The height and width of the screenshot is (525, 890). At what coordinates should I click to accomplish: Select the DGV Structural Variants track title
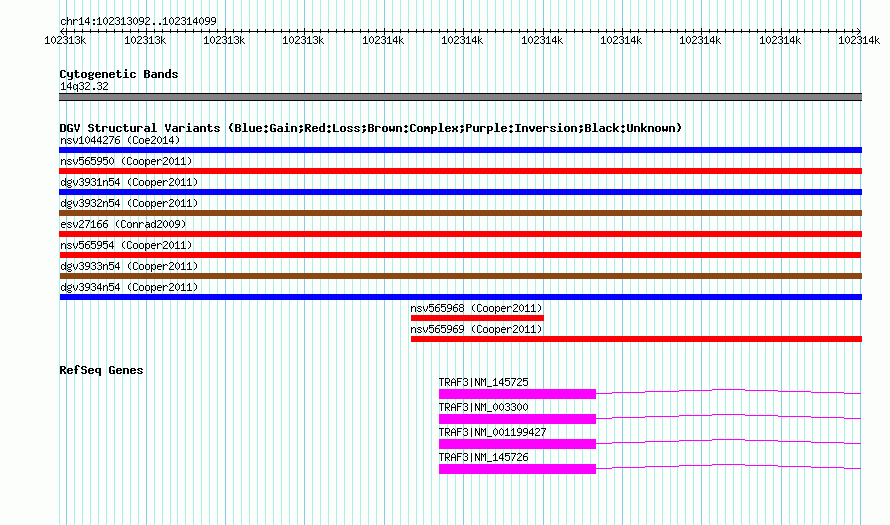[370, 128]
